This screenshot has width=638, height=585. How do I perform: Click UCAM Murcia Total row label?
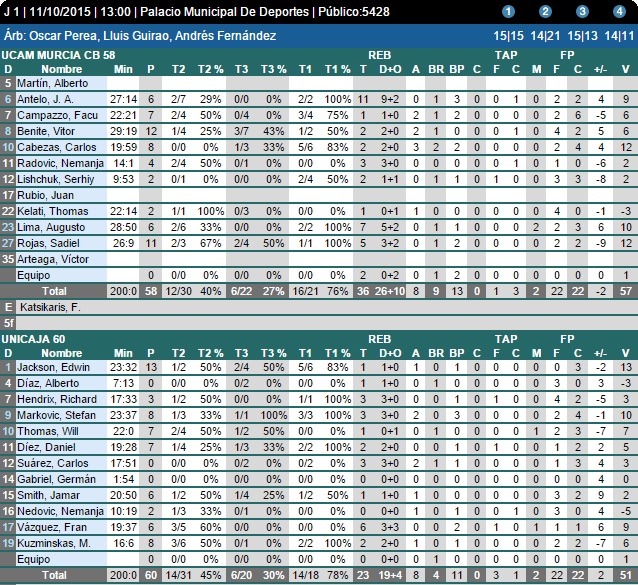coord(55,291)
